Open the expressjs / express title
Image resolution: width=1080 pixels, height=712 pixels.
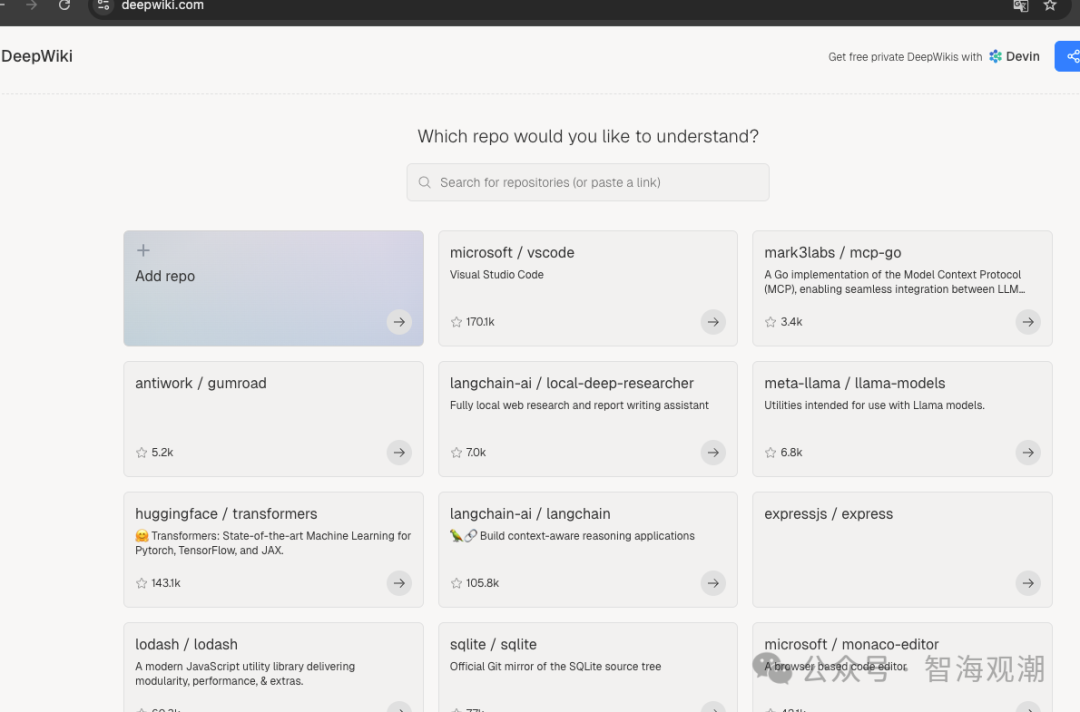tap(828, 514)
